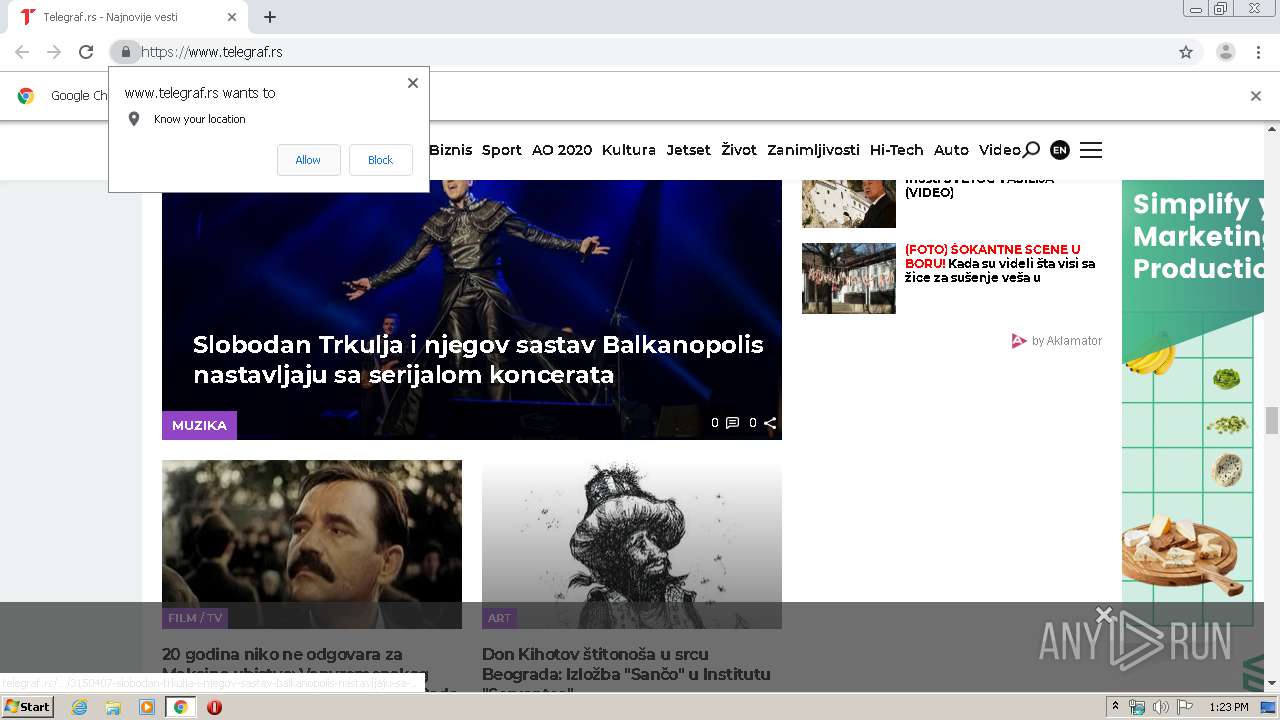The image size is (1280, 720).
Task: Click scrollbar down arrow
Action: [1272, 683]
